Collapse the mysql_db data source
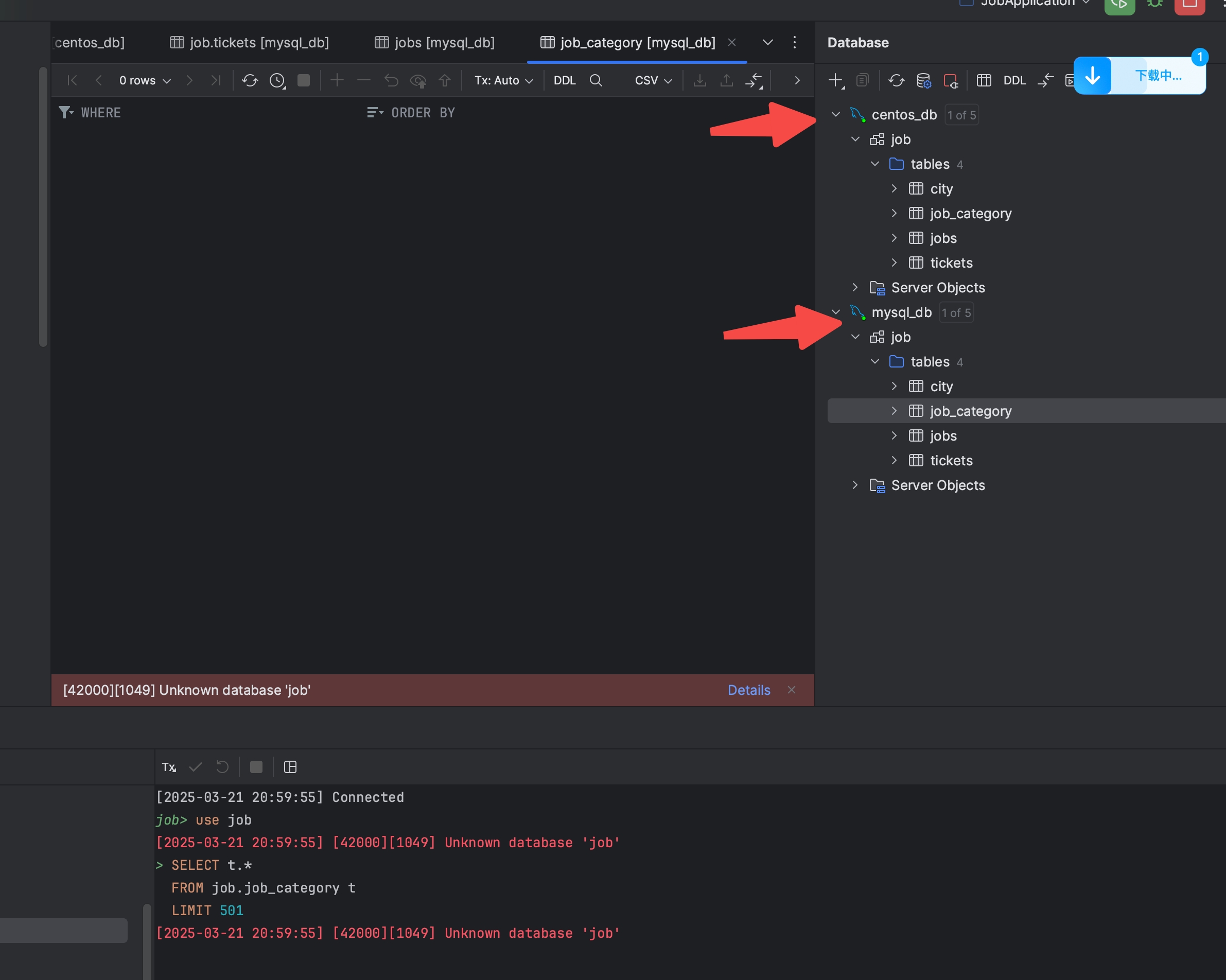The height and width of the screenshot is (980, 1226). [836, 312]
